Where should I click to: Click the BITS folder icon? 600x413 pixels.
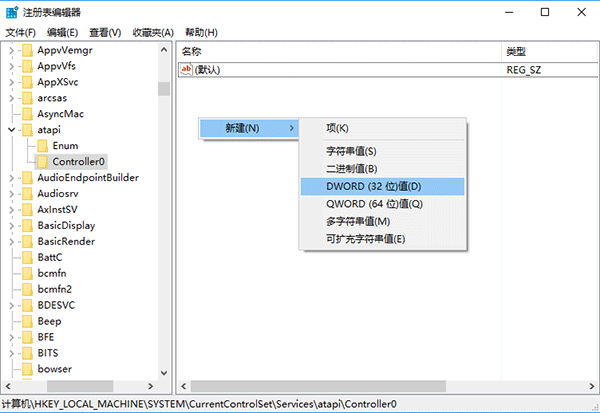pyautogui.click(x=28, y=354)
